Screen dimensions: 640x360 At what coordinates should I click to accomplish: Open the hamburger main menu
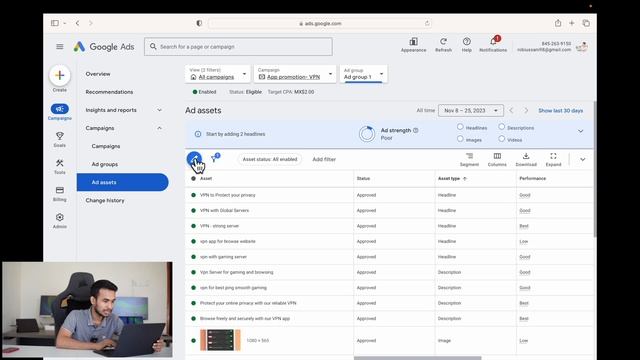(x=60, y=47)
